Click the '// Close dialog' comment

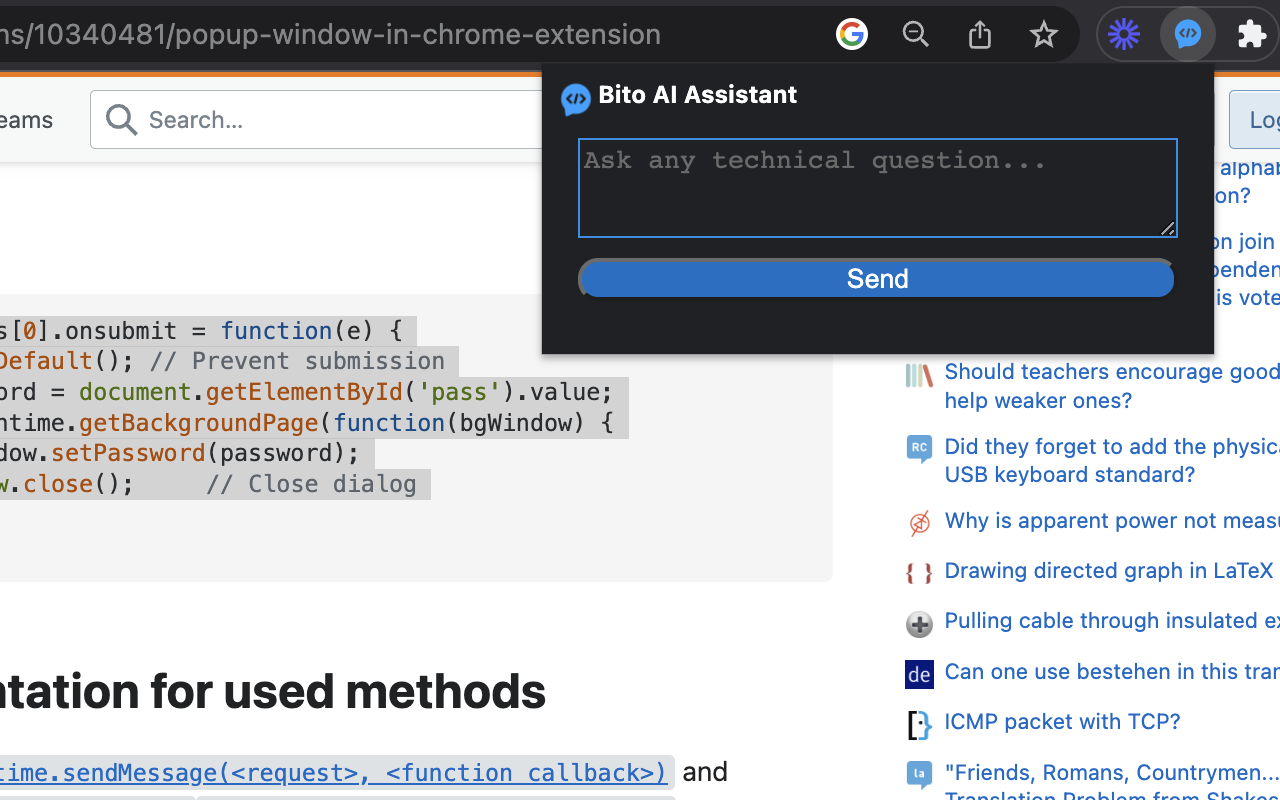tap(311, 484)
